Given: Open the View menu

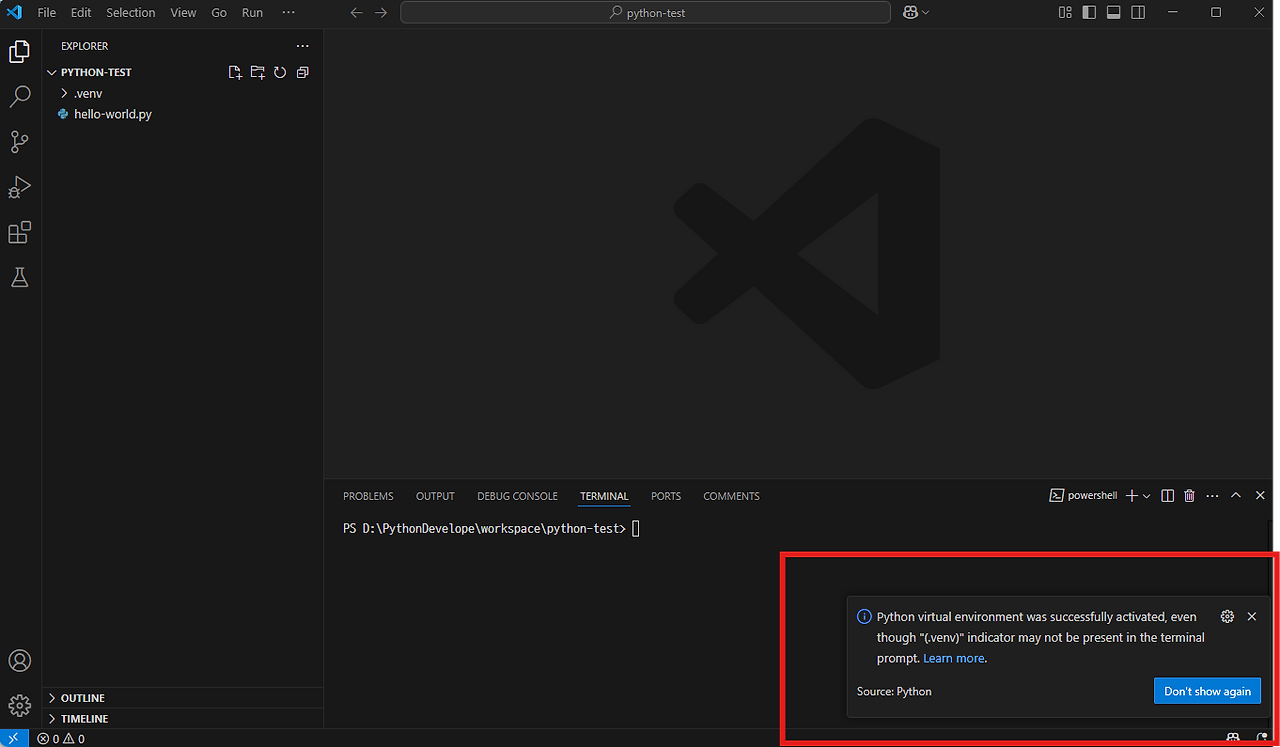Looking at the screenshot, I should [183, 13].
